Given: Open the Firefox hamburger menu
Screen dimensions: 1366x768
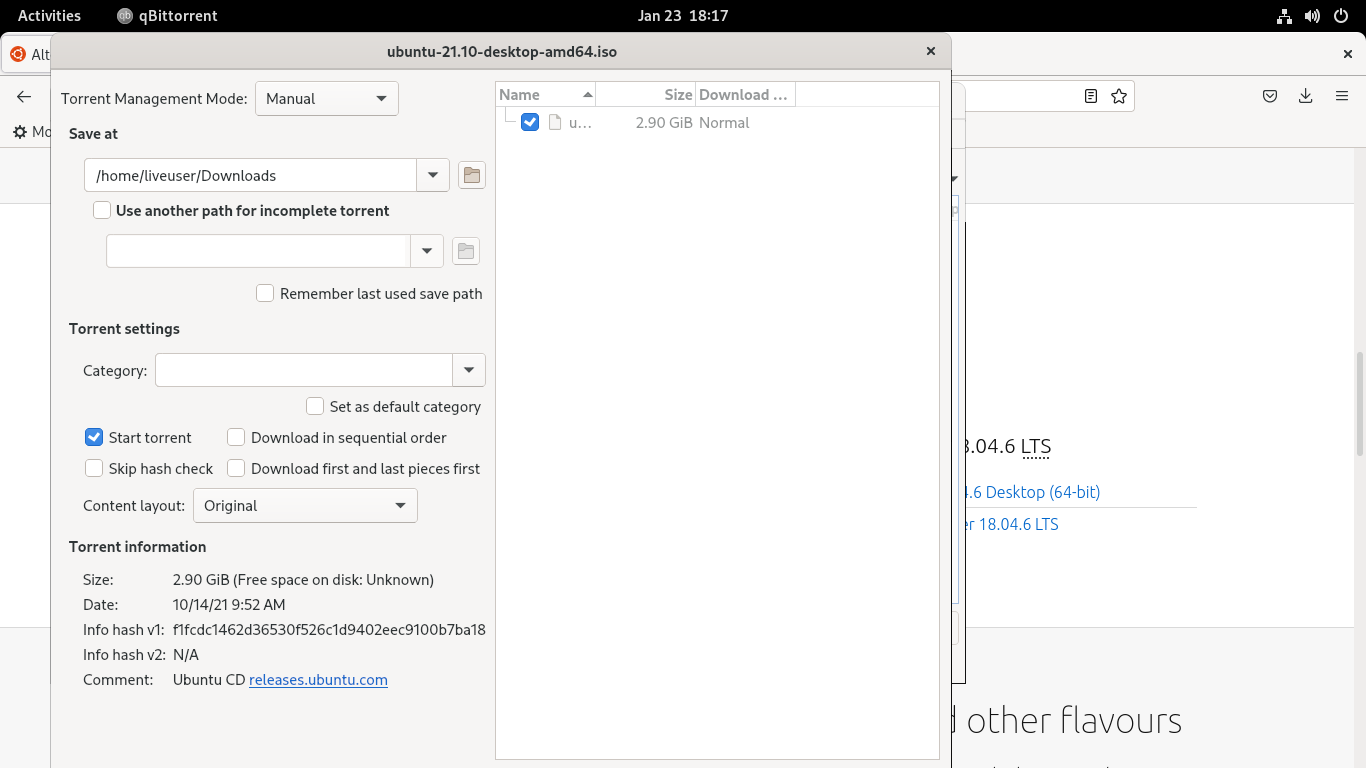Looking at the screenshot, I should pyautogui.click(x=1342, y=95).
